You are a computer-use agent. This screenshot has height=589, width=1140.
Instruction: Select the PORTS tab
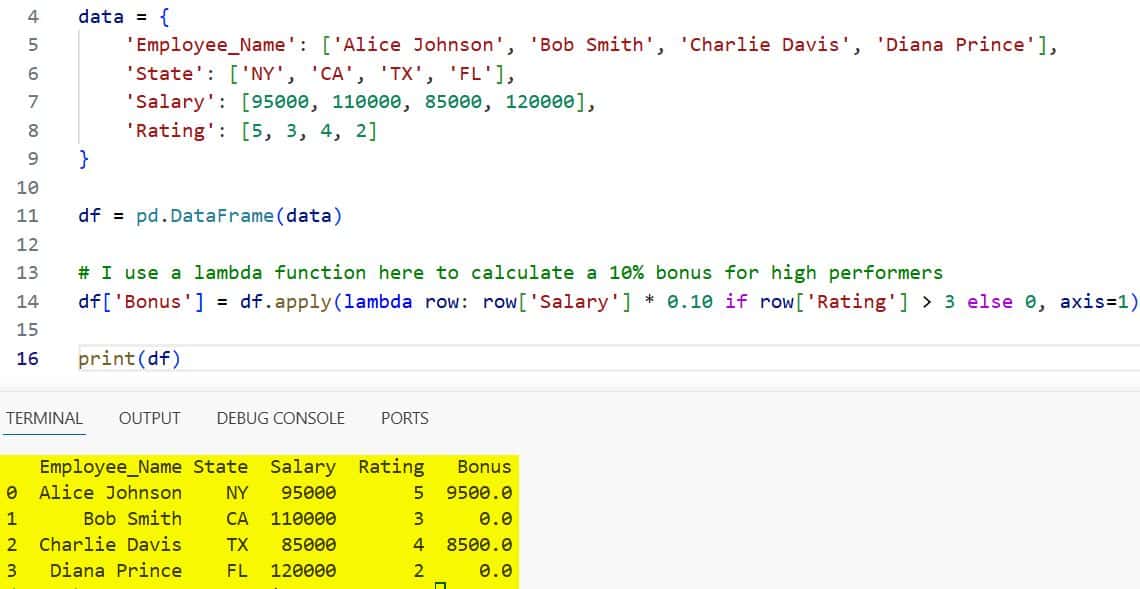pyautogui.click(x=404, y=418)
